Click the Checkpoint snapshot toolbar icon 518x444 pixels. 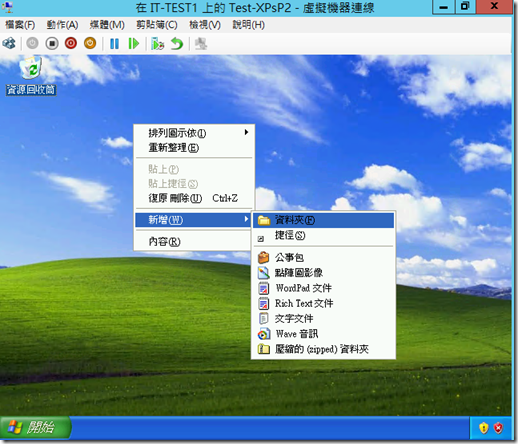click(x=158, y=44)
